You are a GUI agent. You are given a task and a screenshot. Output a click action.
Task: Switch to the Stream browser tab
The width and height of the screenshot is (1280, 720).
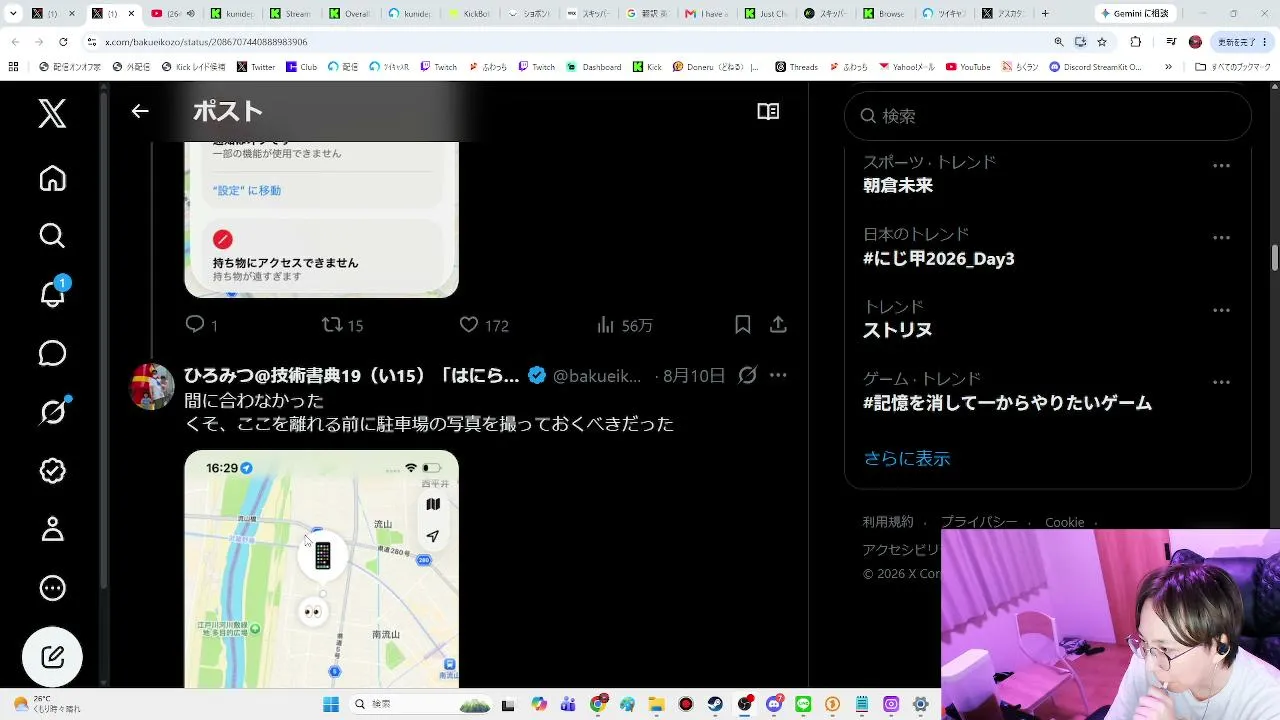pyautogui.click(x=292, y=14)
